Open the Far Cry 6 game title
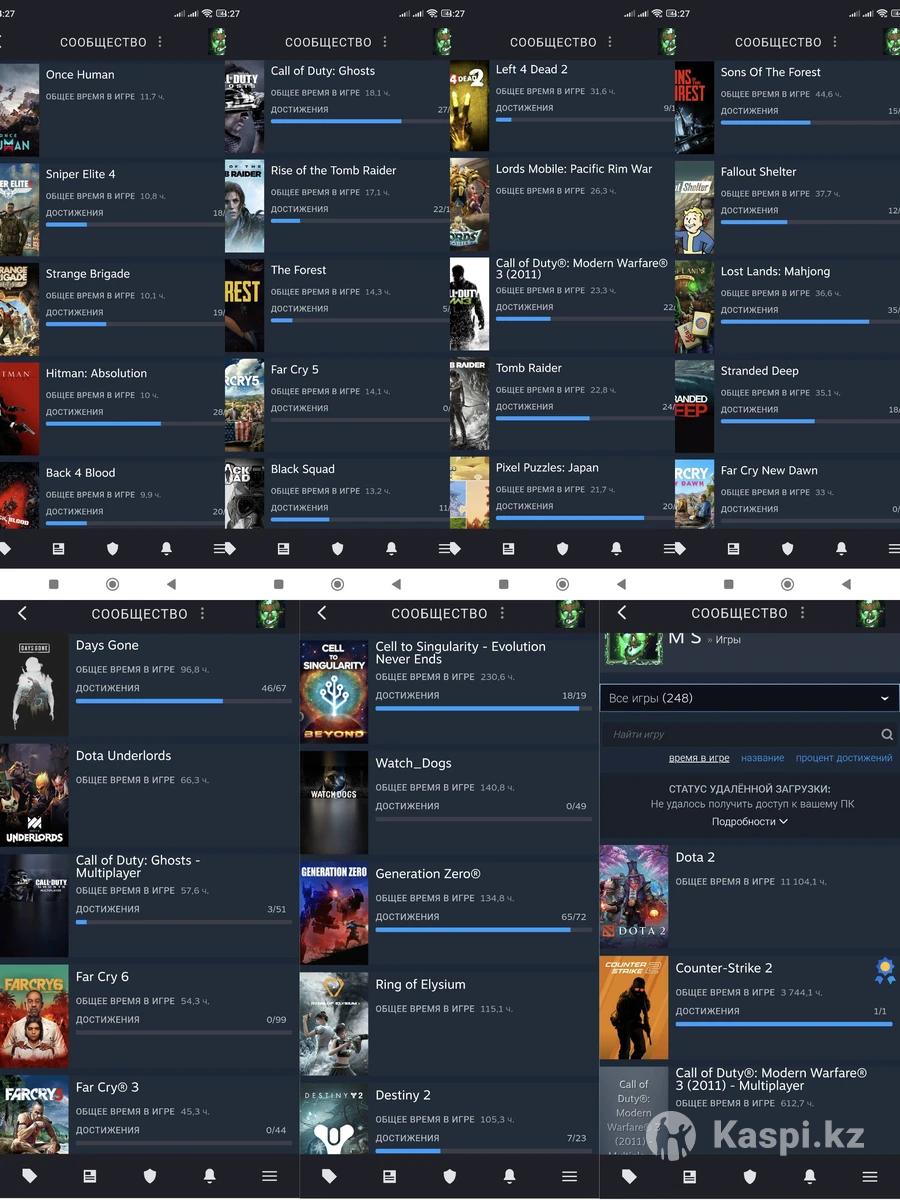 click(x=102, y=977)
